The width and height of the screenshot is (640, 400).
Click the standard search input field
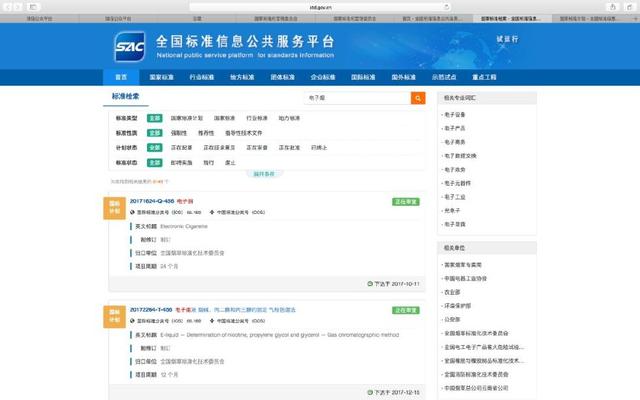355,98
